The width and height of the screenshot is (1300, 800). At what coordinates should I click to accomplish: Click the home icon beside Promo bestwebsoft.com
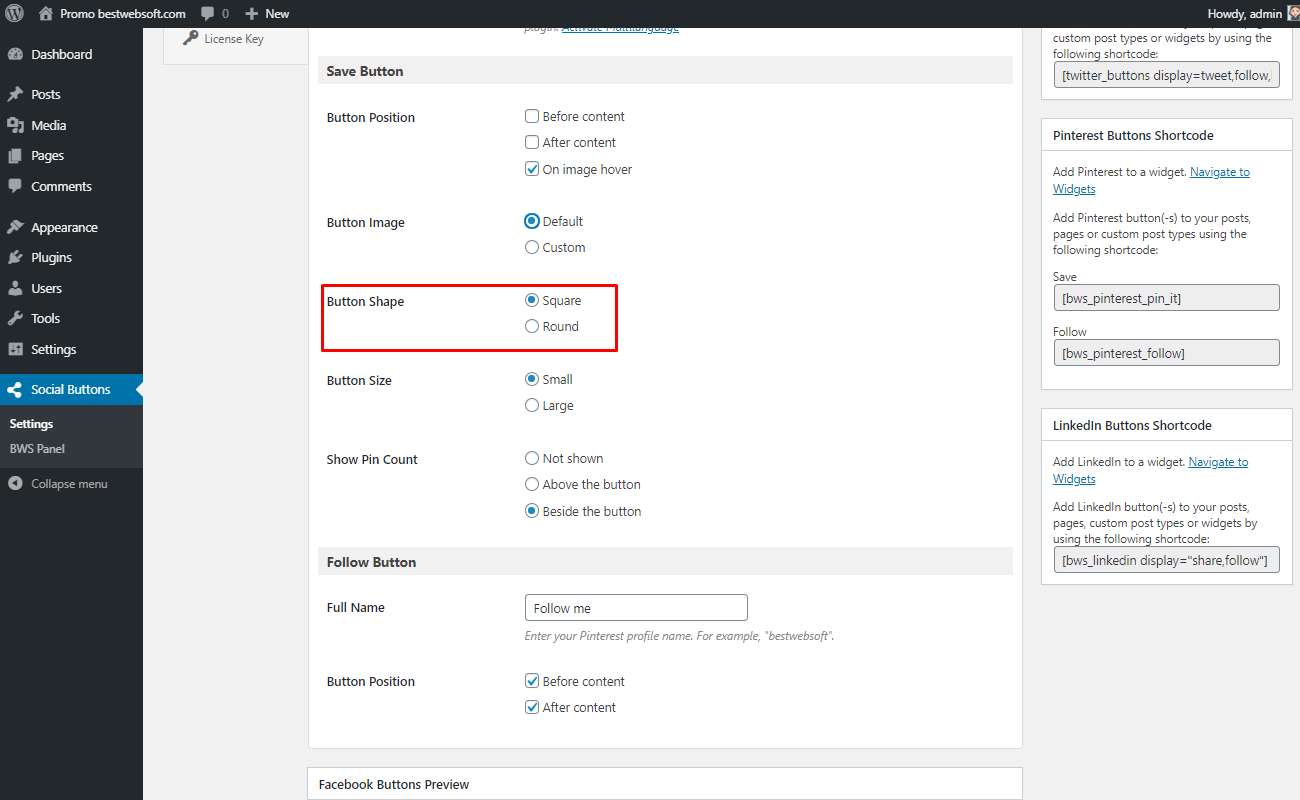[x=45, y=14]
